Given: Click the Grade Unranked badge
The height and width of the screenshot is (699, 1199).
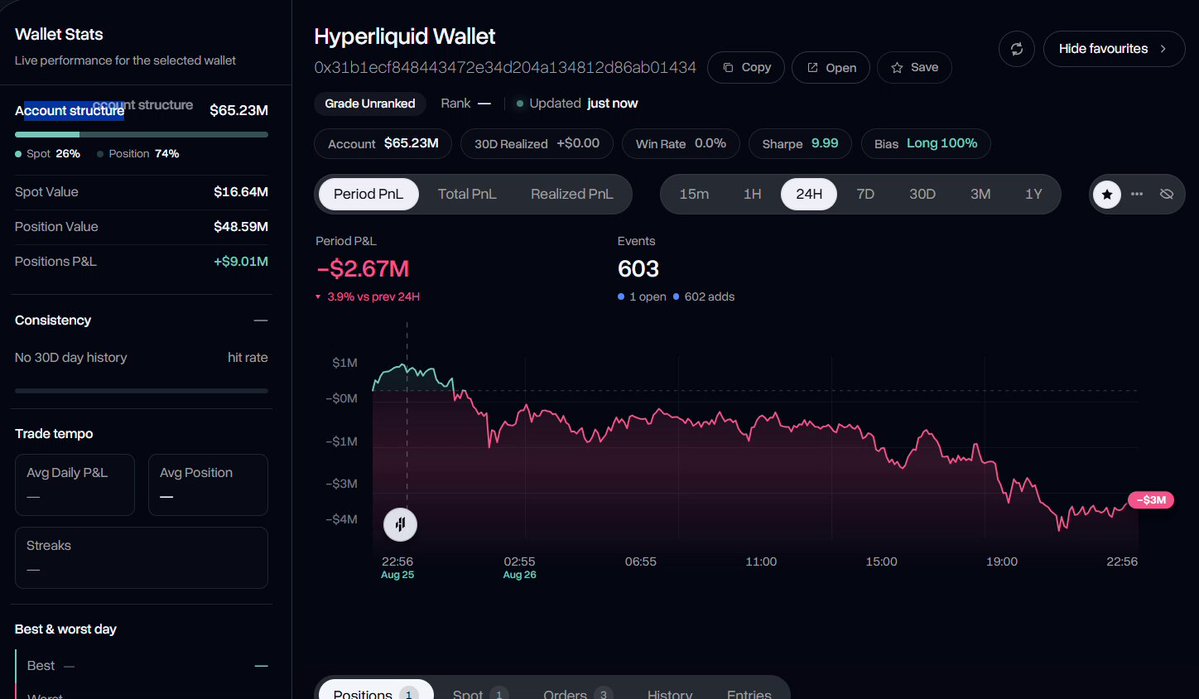Looking at the screenshot, I should [x=370, y=103].
